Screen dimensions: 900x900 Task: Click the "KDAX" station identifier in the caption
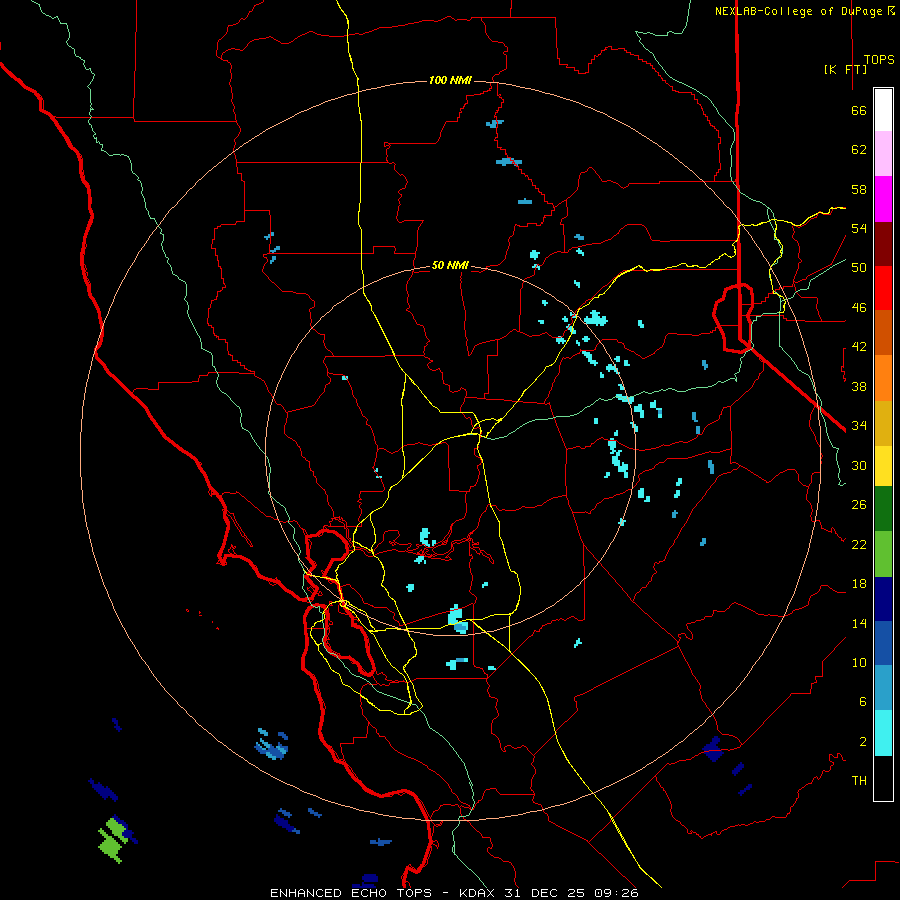tap(478, 893)
